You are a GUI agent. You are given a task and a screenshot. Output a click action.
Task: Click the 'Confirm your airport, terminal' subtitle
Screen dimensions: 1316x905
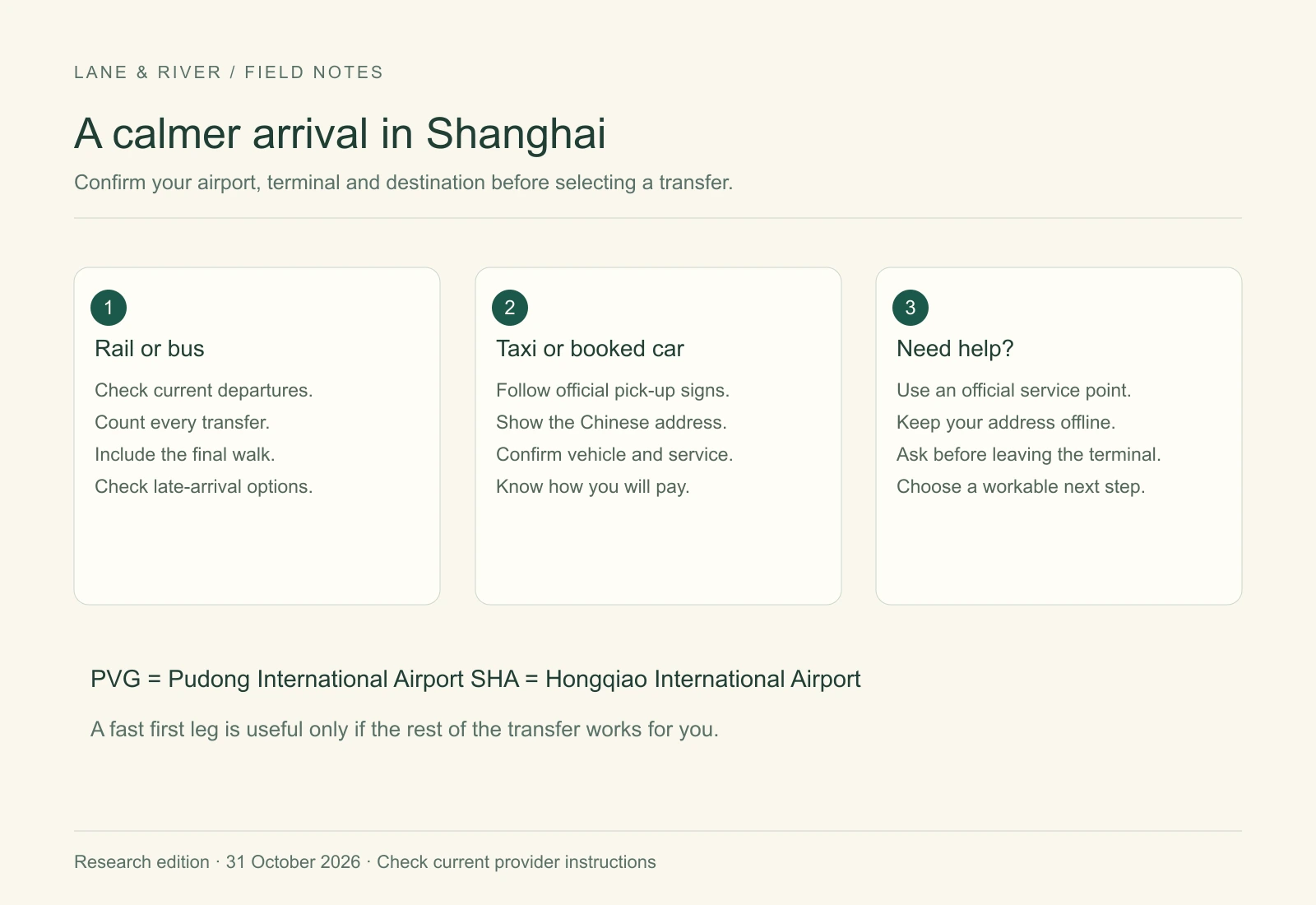click(403, 183)
